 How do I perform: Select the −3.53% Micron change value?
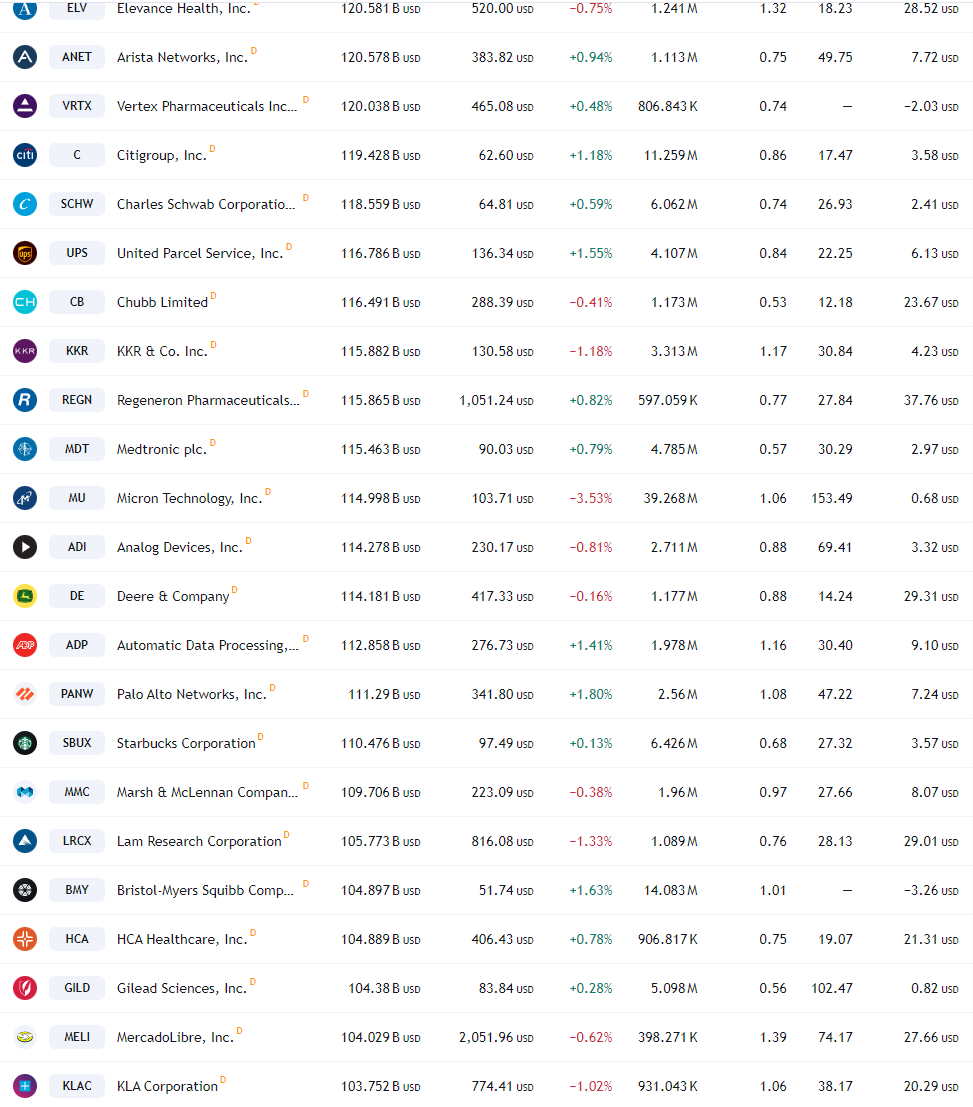pyautogui.click(x=591, y=498)
